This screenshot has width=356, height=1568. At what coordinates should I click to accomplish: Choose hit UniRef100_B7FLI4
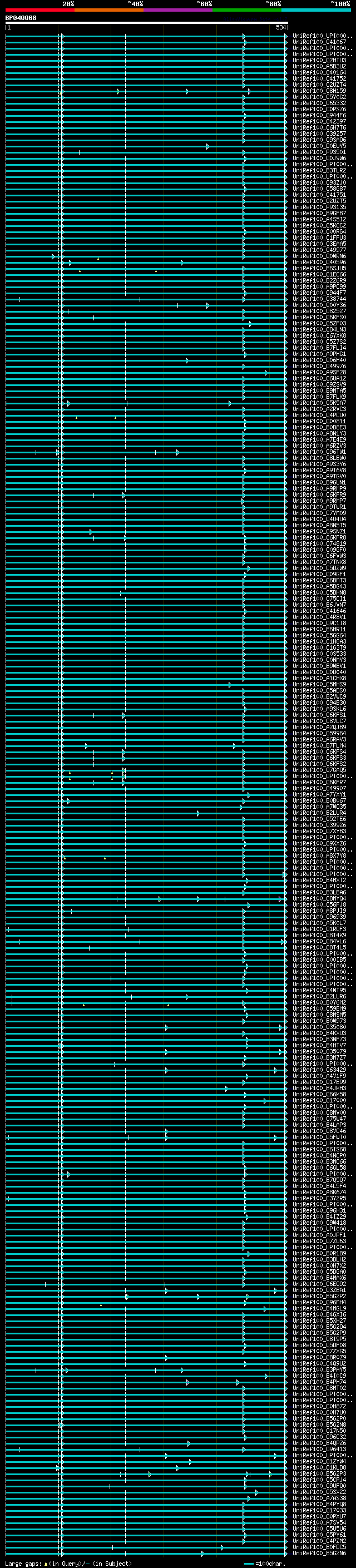point(319,348)
